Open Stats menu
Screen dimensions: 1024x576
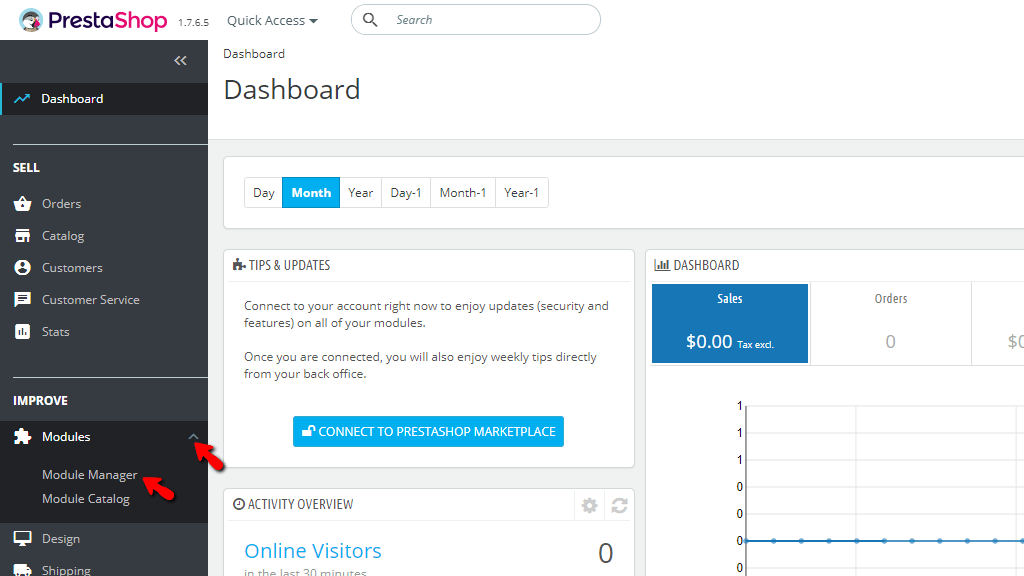coord(56,332)
